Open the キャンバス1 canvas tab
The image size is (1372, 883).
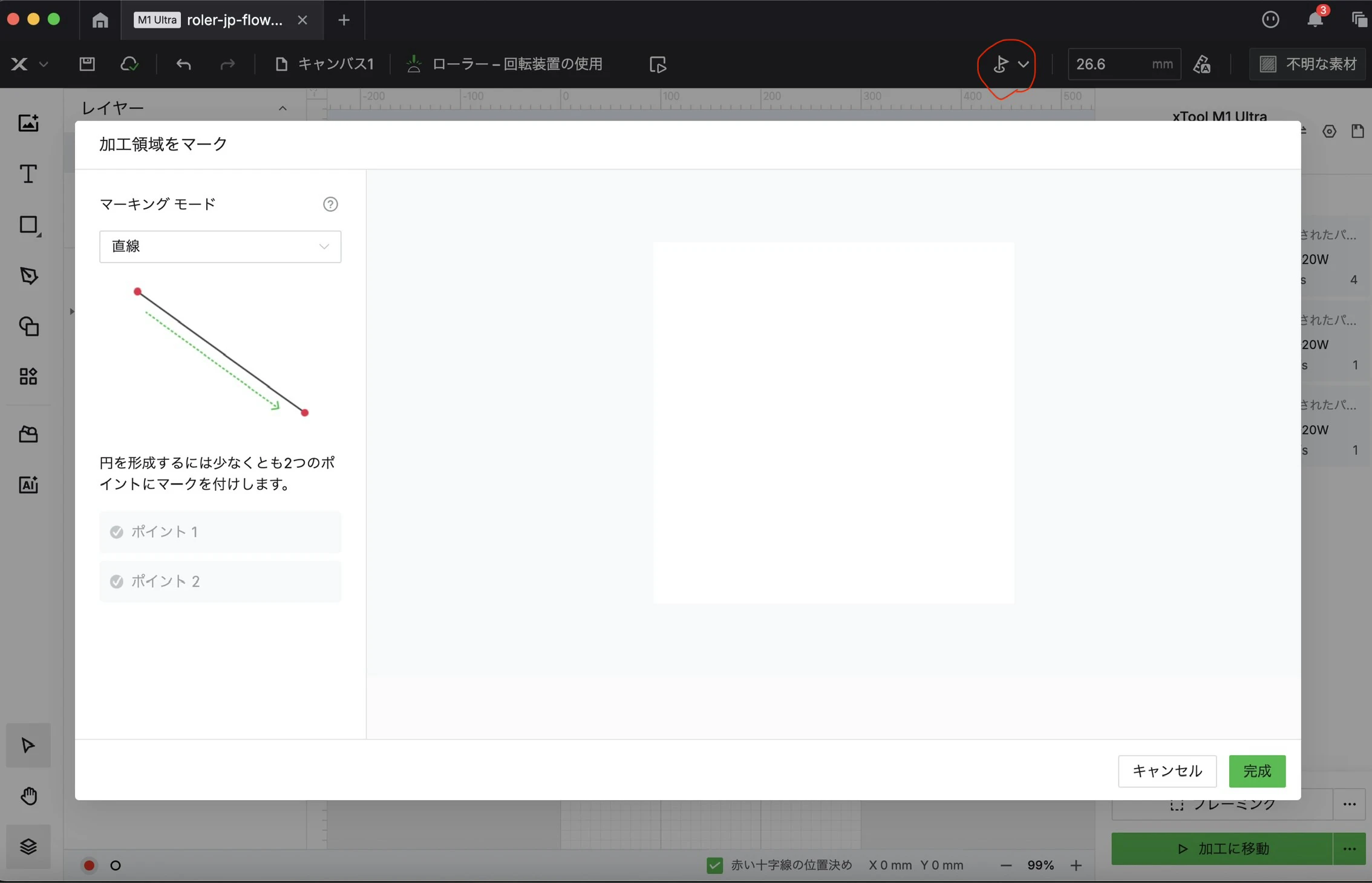point(324,64)
